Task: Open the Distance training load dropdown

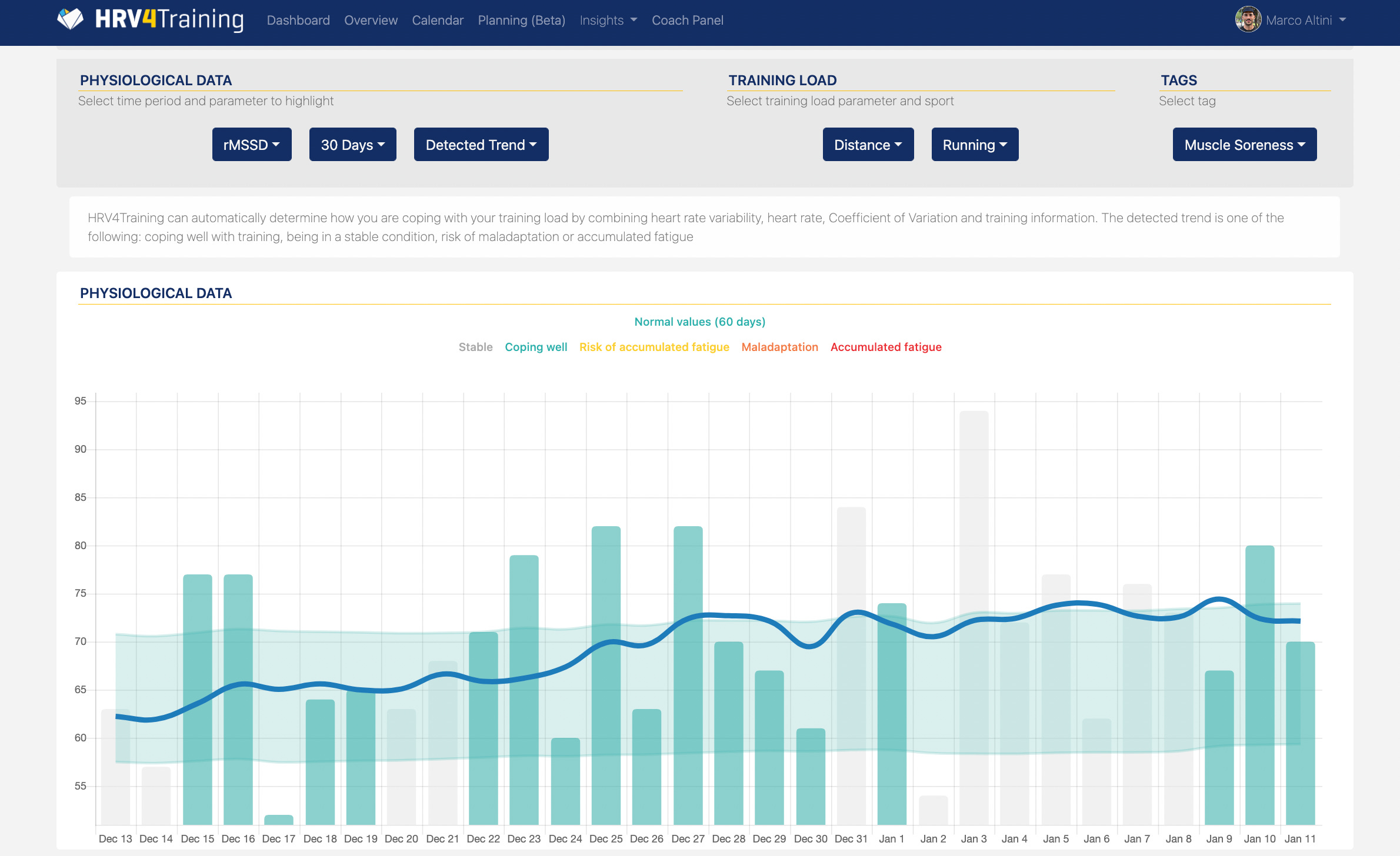Action: tap(868, 145)
